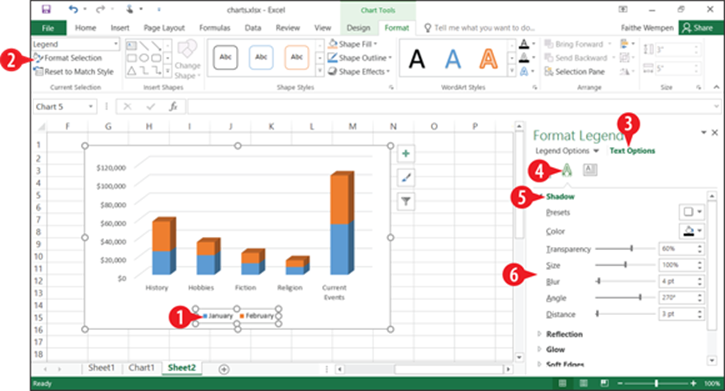Open the chart element Legend dropdown

[x=116, y=44]
